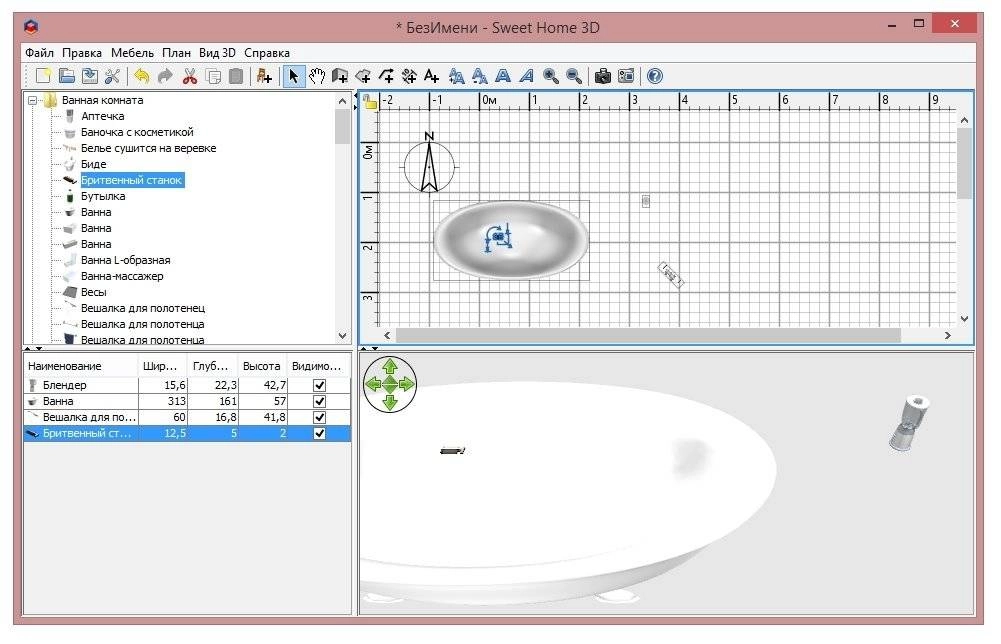The image size is (1001, 644).
Task: Select Аптечка in the catalog tree
Action: click(x=102, y=116)
